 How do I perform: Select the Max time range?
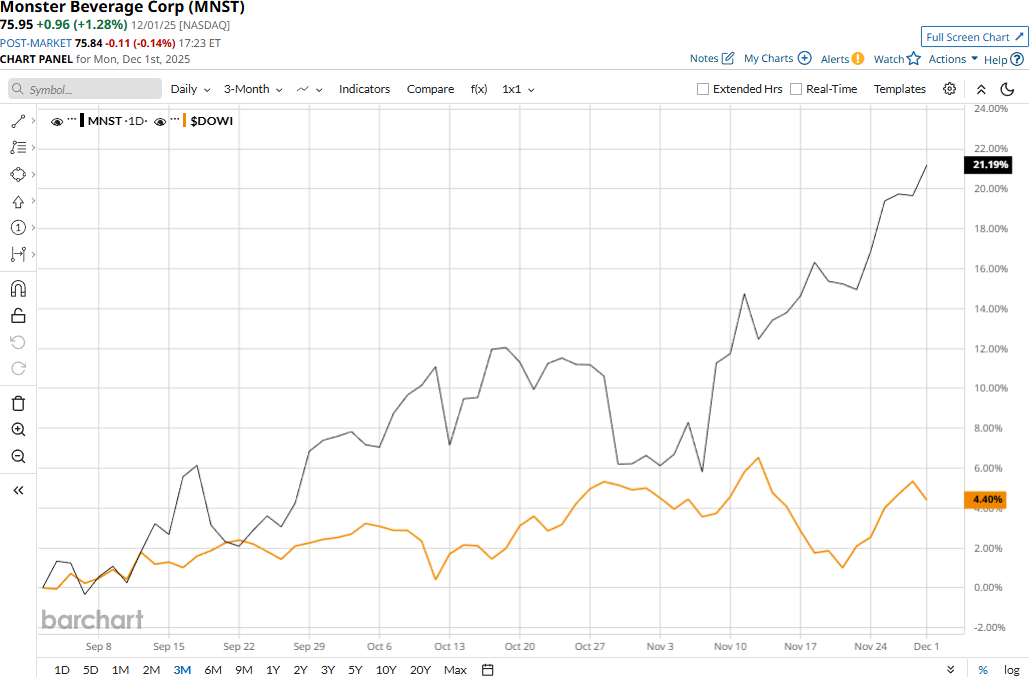coord(455,670)
